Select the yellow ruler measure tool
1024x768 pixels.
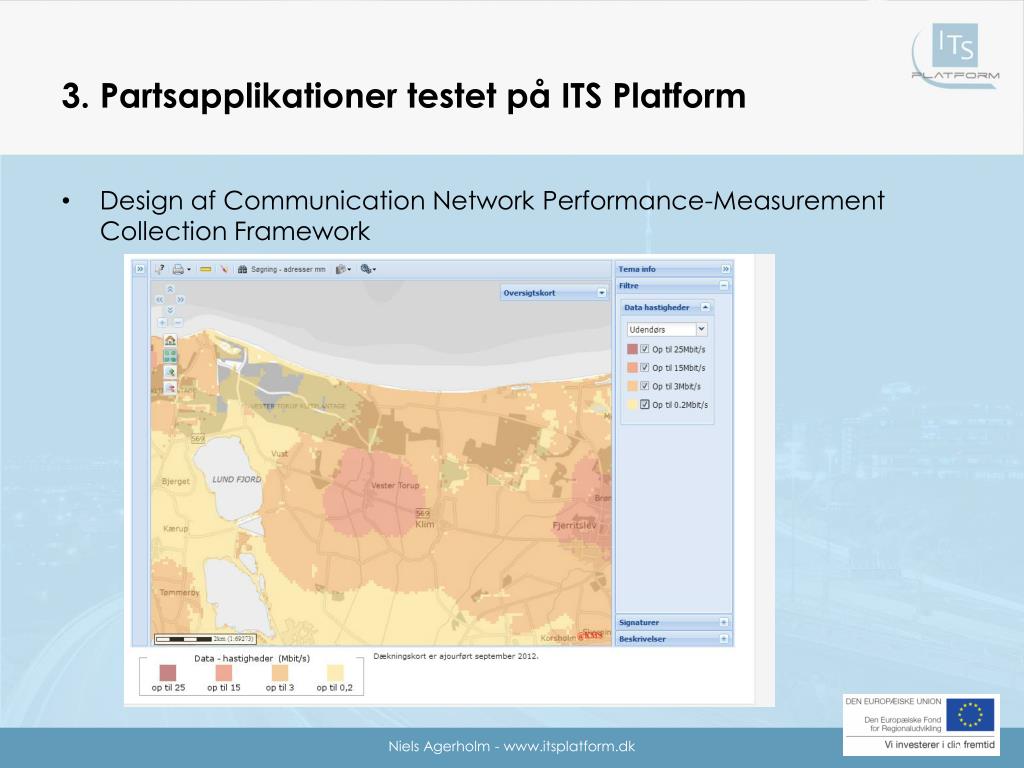pyautogui.click(x=205, y=269)
